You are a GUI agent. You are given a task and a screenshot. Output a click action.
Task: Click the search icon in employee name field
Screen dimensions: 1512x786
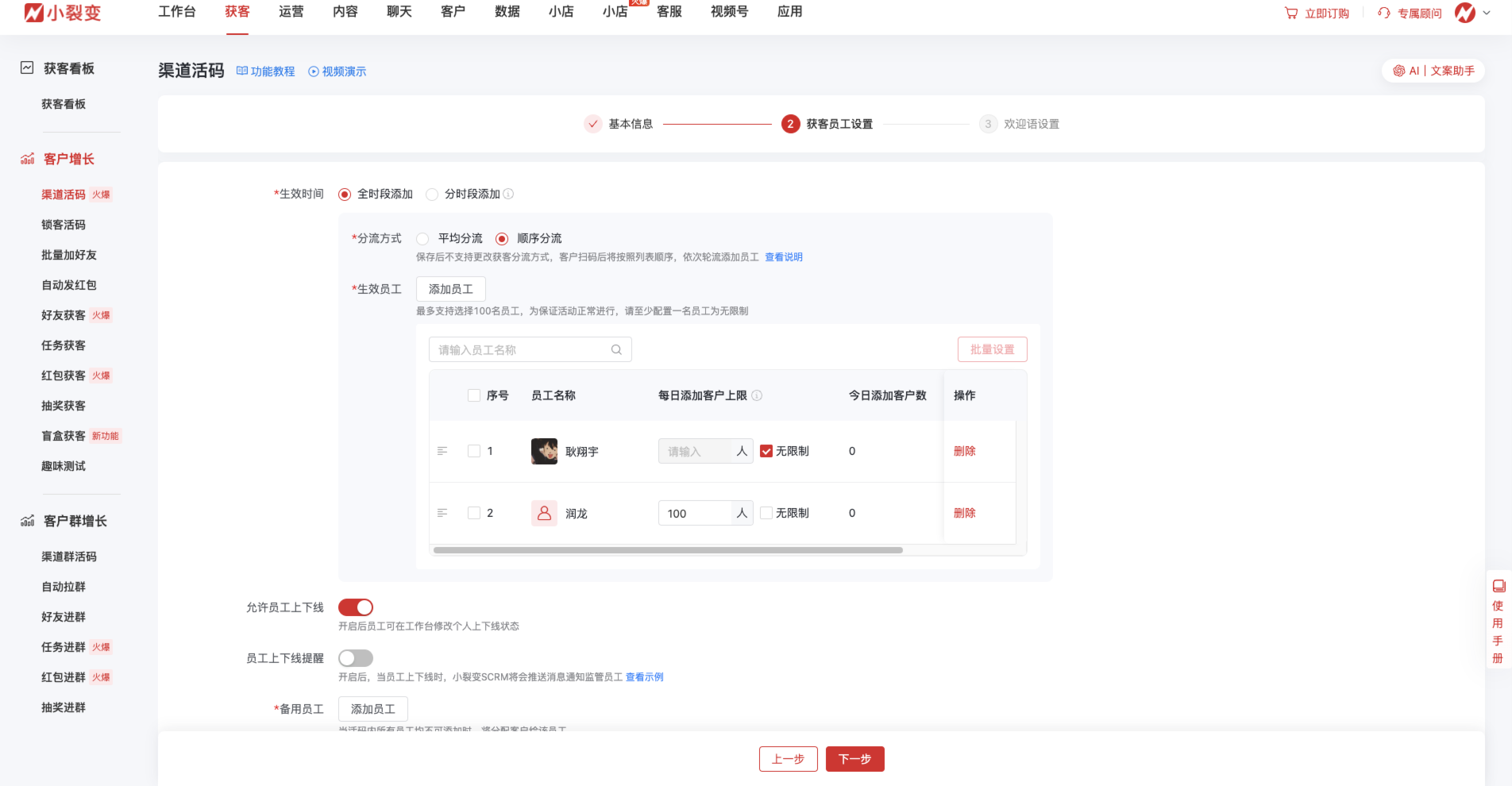(x=616, y=350)
